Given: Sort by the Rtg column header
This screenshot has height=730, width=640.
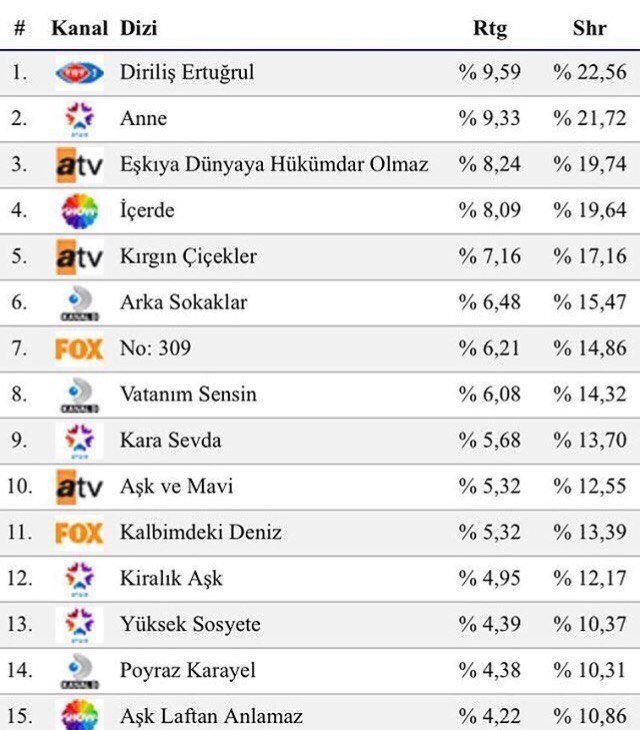Looking at the screenshot, I should tap(489, 28).
